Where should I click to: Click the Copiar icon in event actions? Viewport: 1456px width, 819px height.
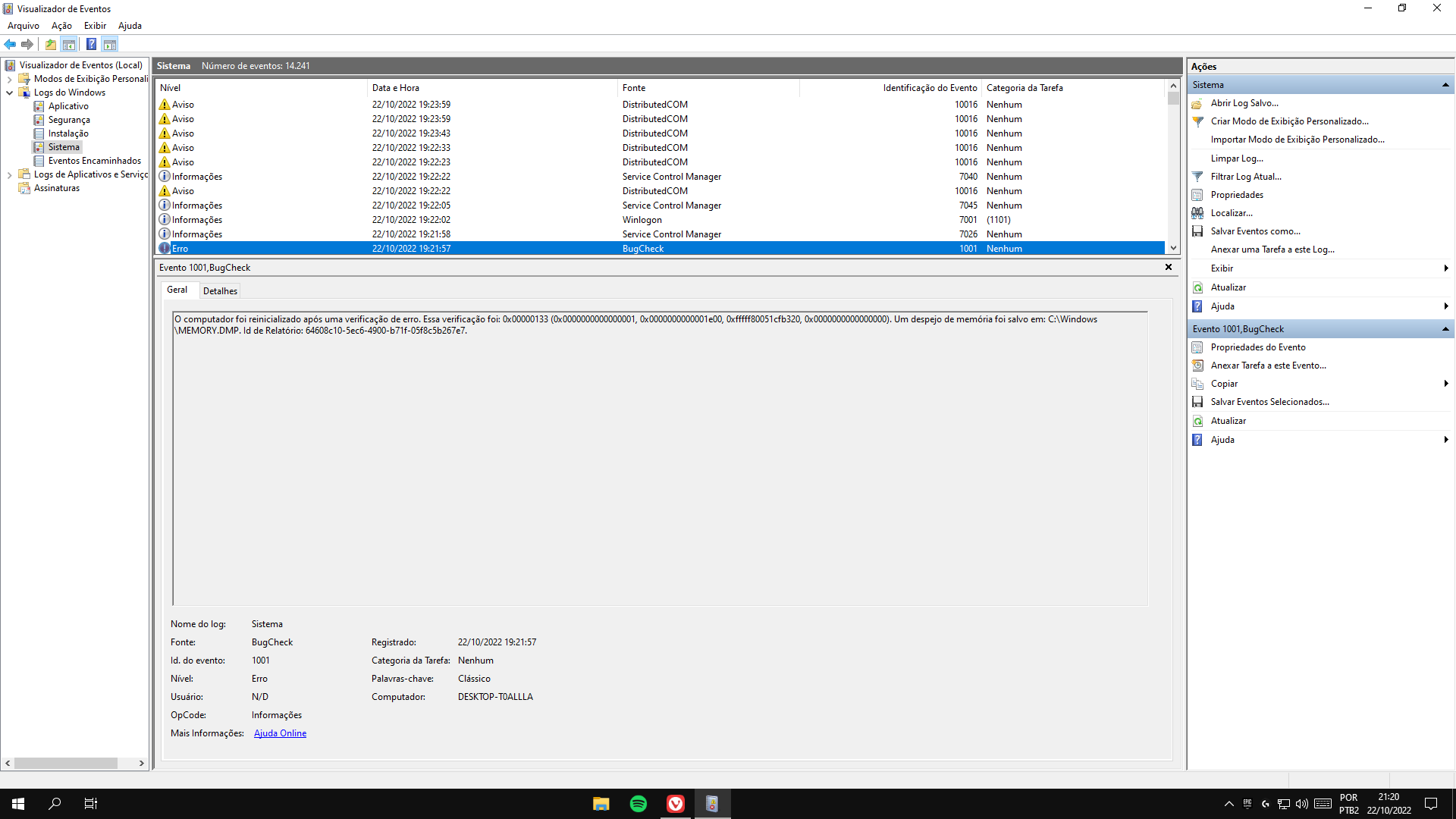(x=1197, y=384)
